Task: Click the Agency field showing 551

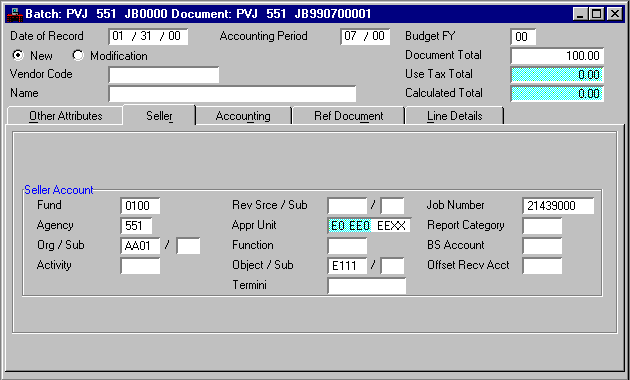Action: 136,226
